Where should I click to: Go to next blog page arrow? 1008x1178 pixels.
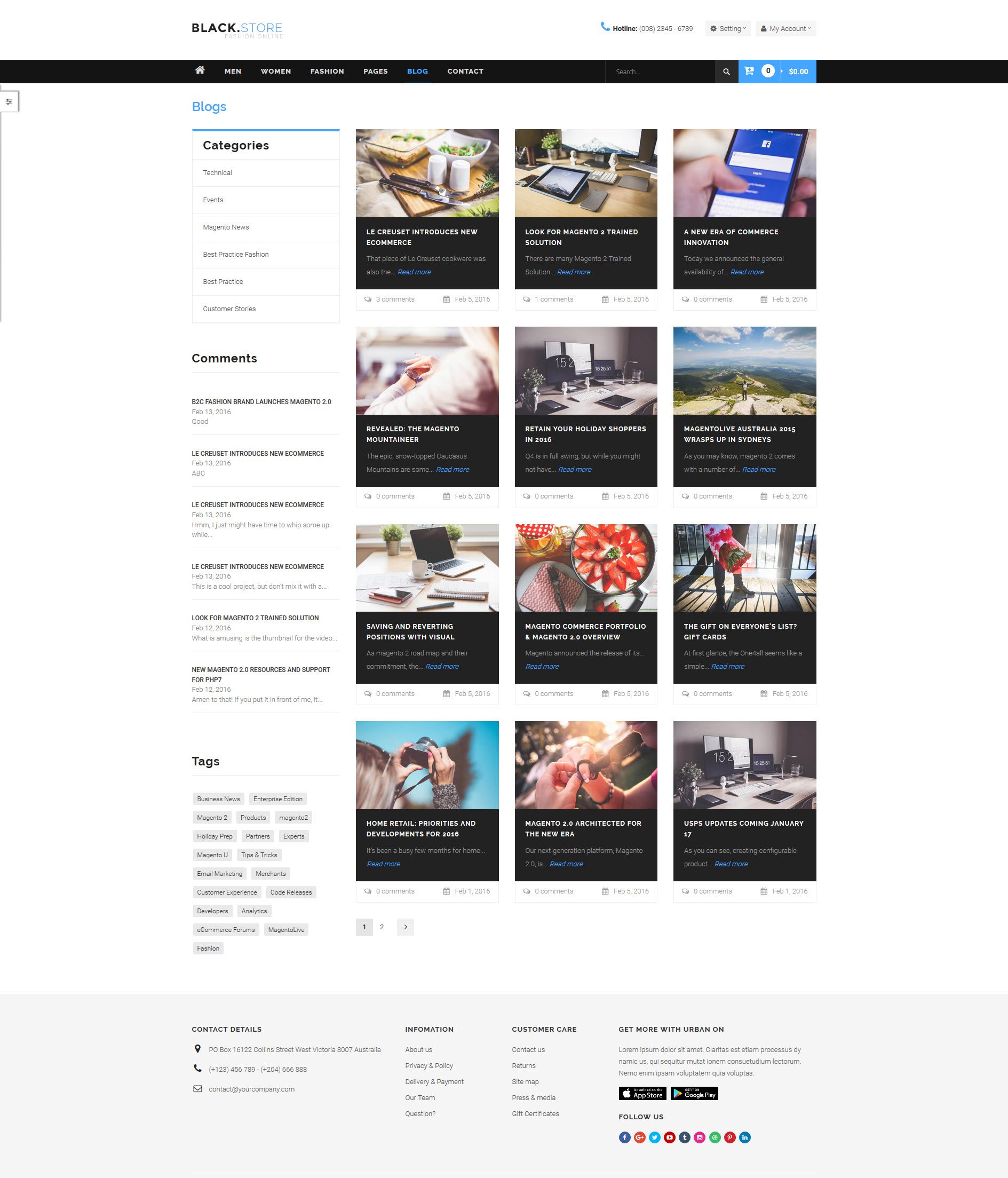pyautogui.click(x=405, y=927)
